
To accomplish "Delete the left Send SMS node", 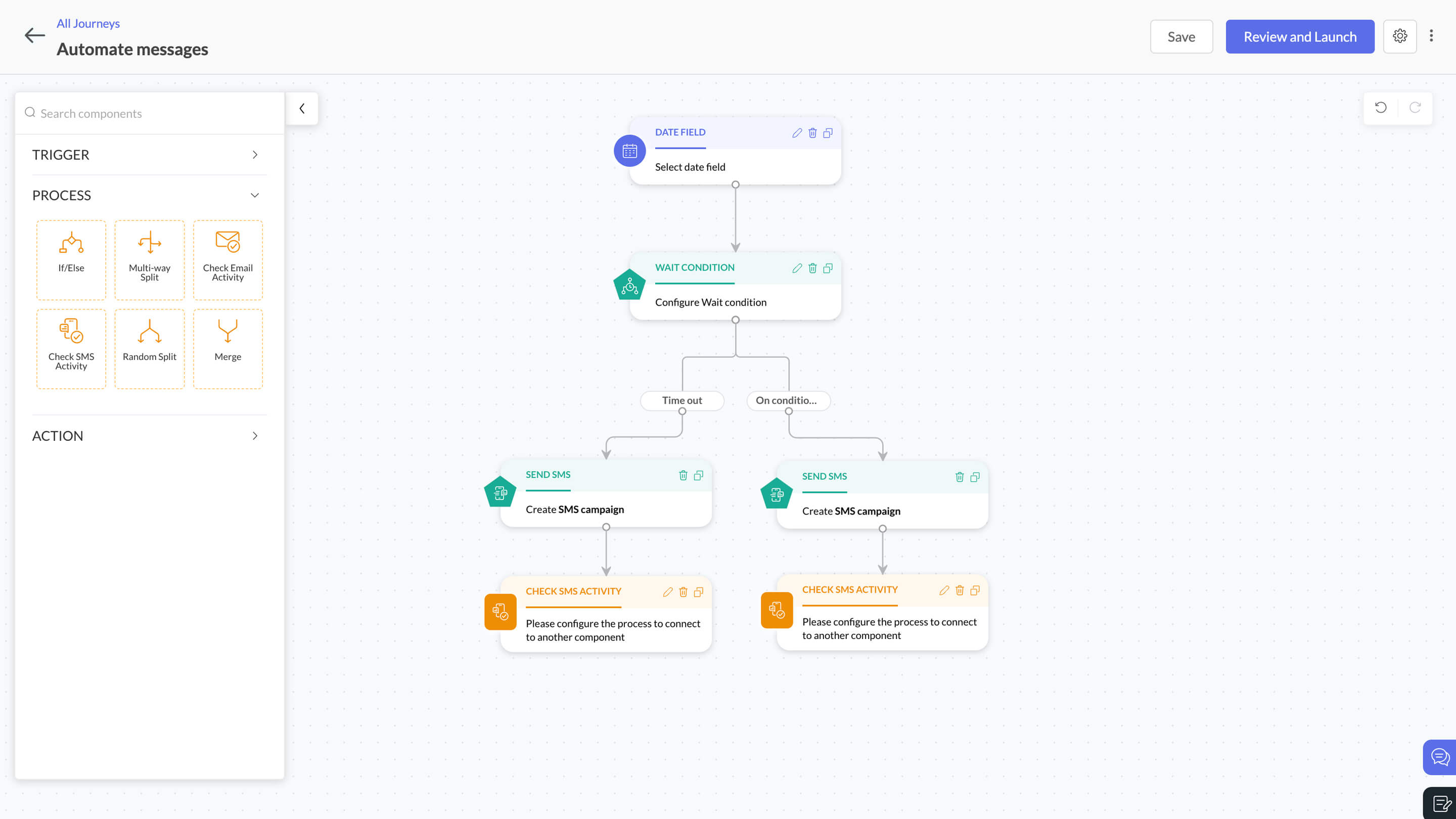I will click(683, 475).
